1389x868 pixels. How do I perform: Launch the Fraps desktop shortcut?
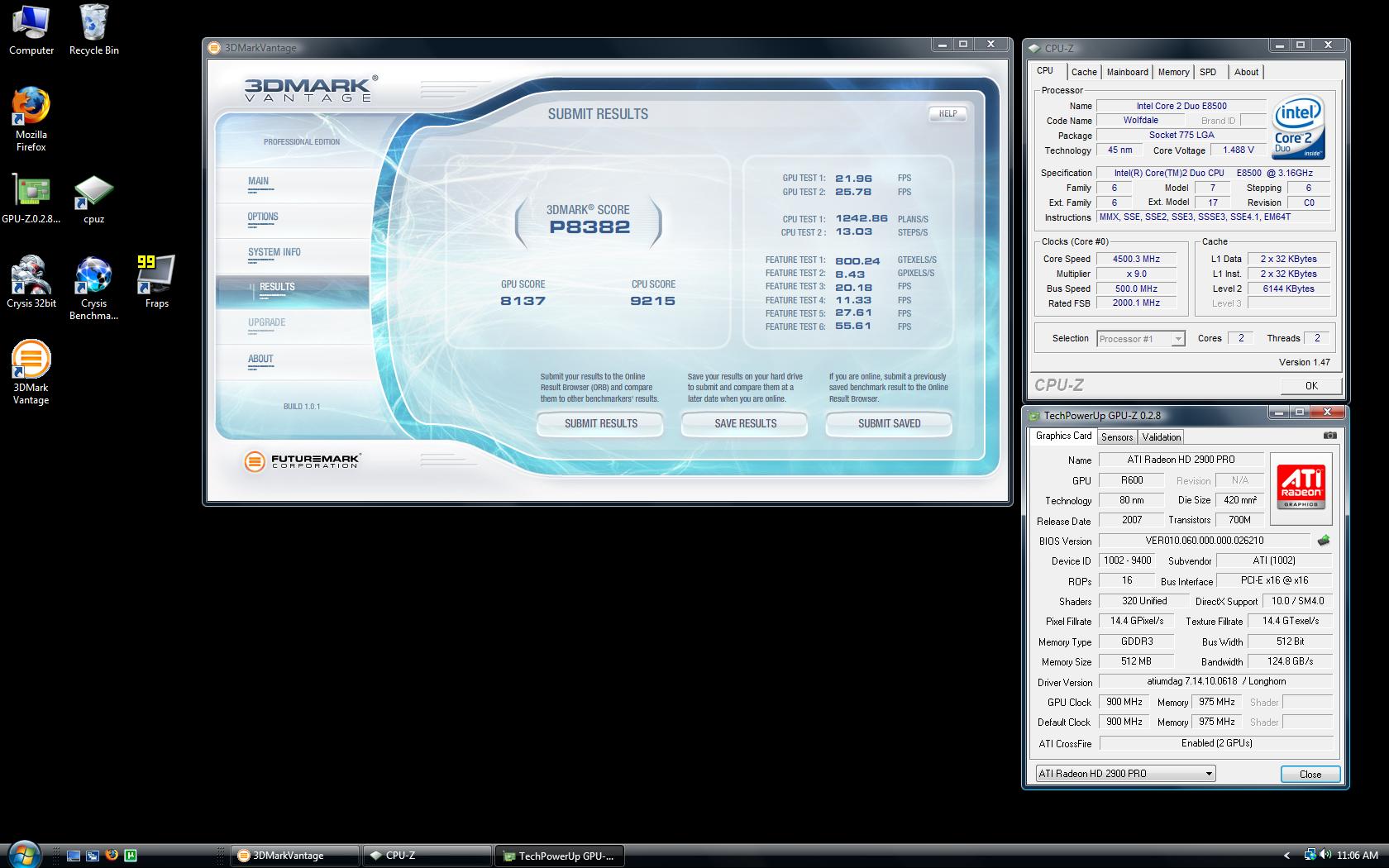coord(156,282)
